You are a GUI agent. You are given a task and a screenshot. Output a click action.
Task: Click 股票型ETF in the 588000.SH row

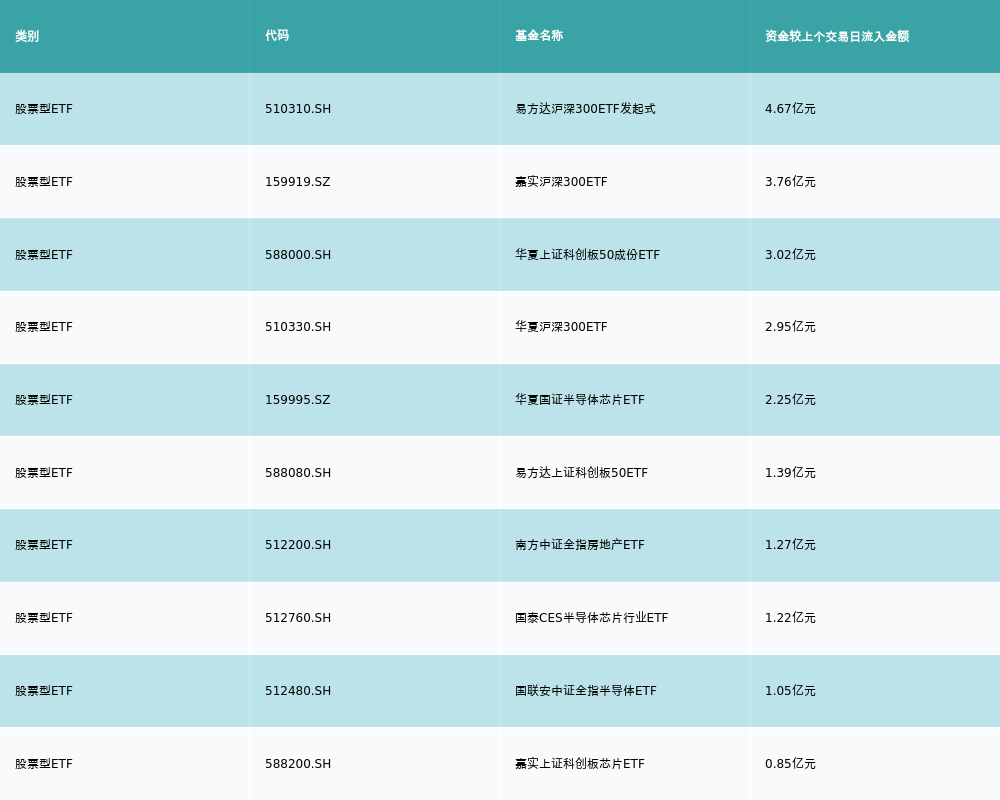[x=44, y=255]
